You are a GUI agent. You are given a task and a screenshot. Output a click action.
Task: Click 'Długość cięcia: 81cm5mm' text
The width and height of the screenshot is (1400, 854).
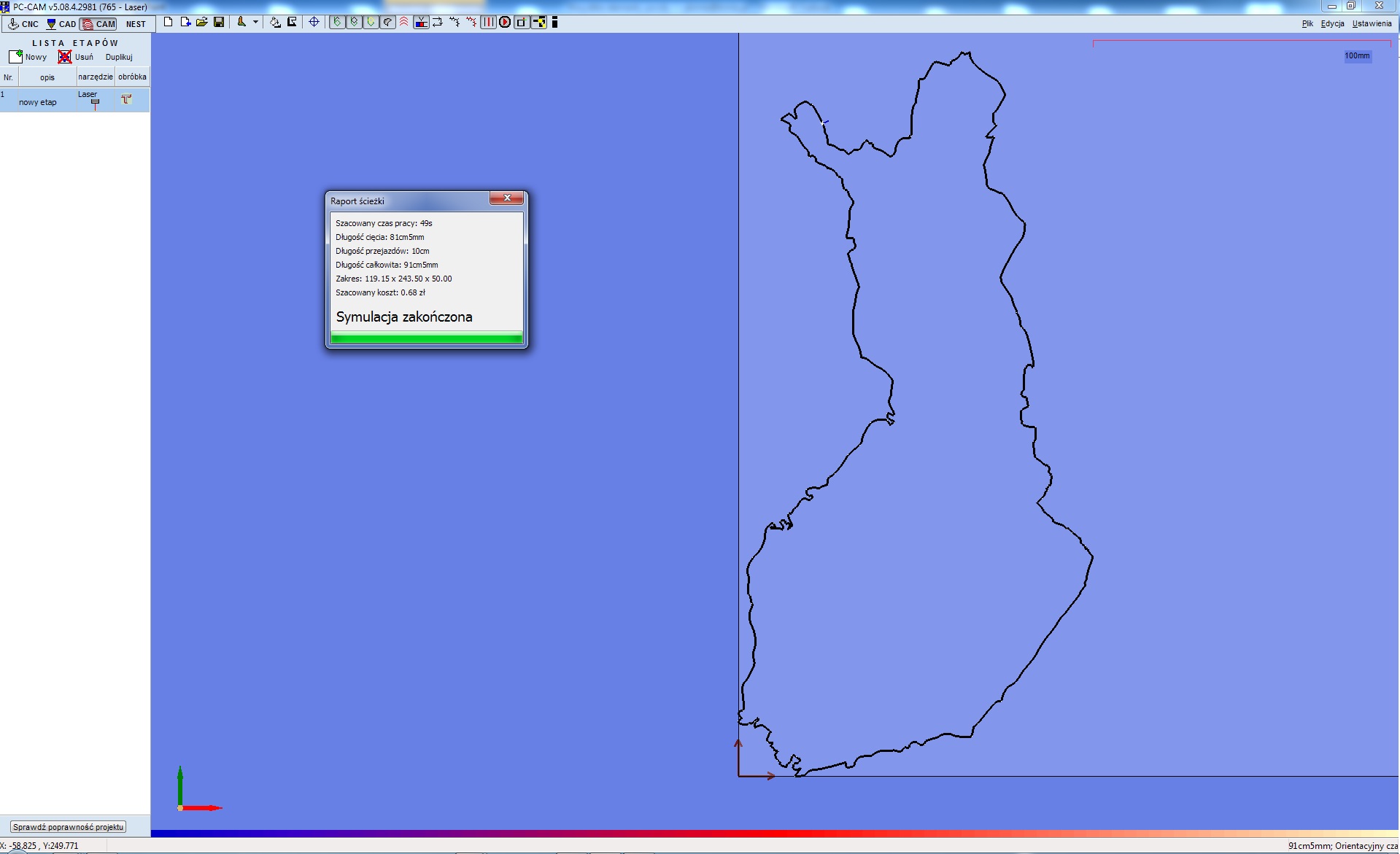point(379,237)
